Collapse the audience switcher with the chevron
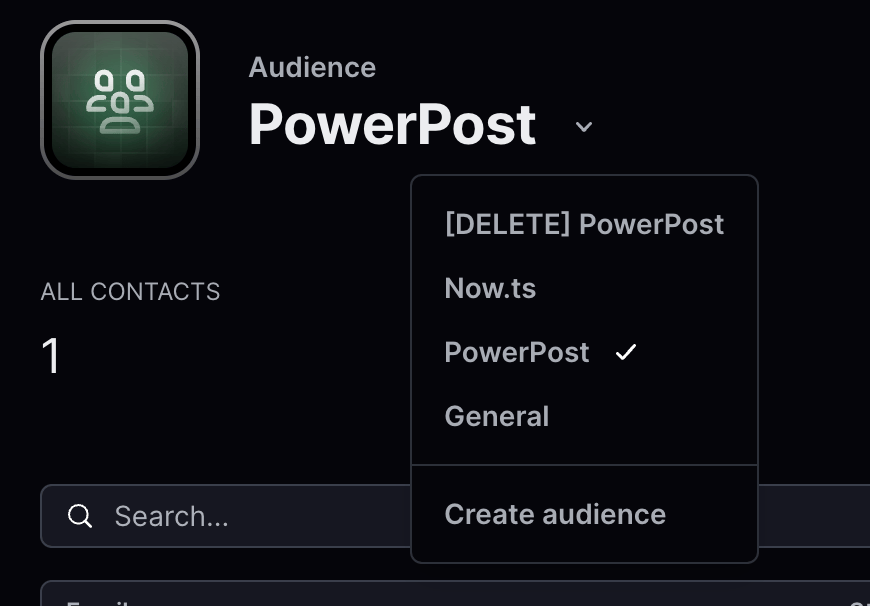870x606 pixels. 584,127
